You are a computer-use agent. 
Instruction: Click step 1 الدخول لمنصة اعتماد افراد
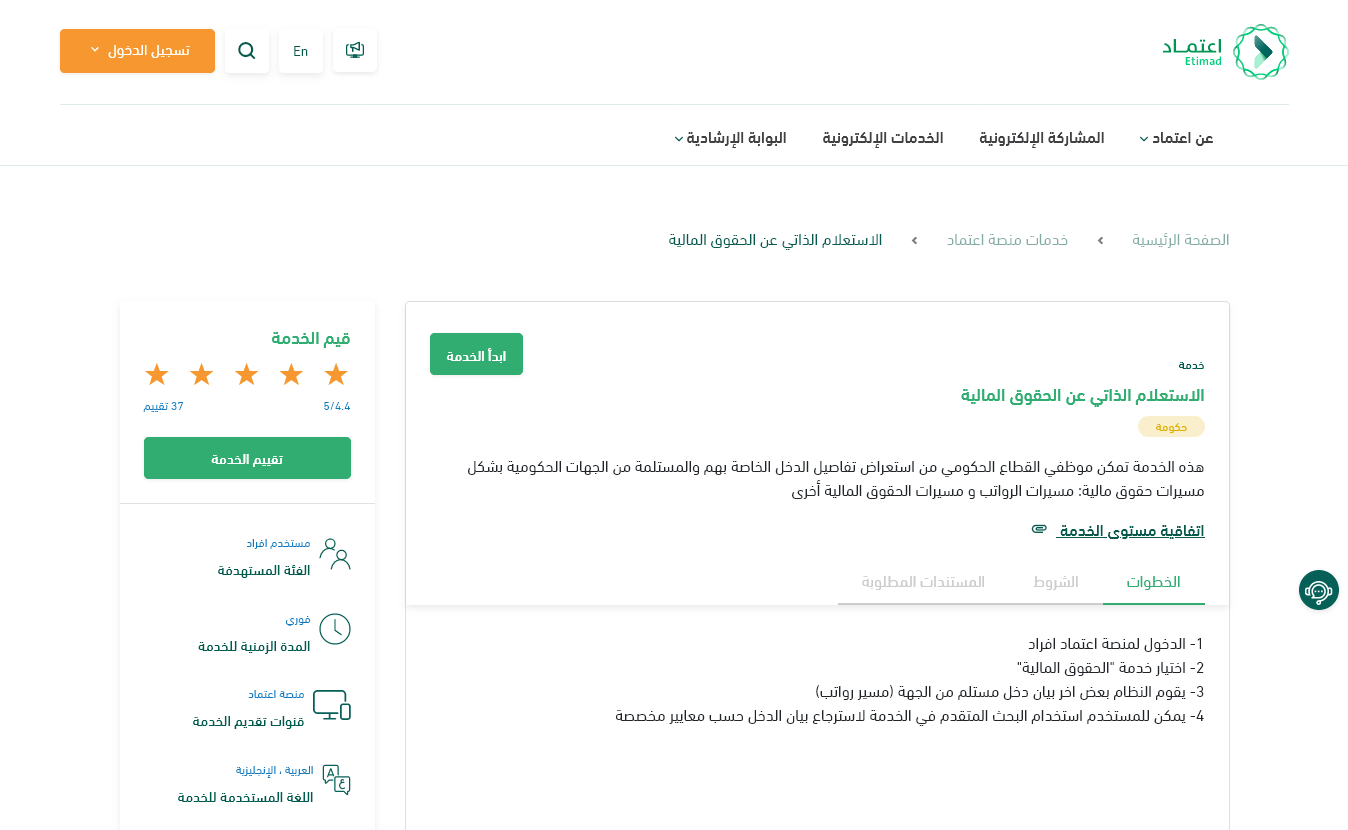(1116, 644)
